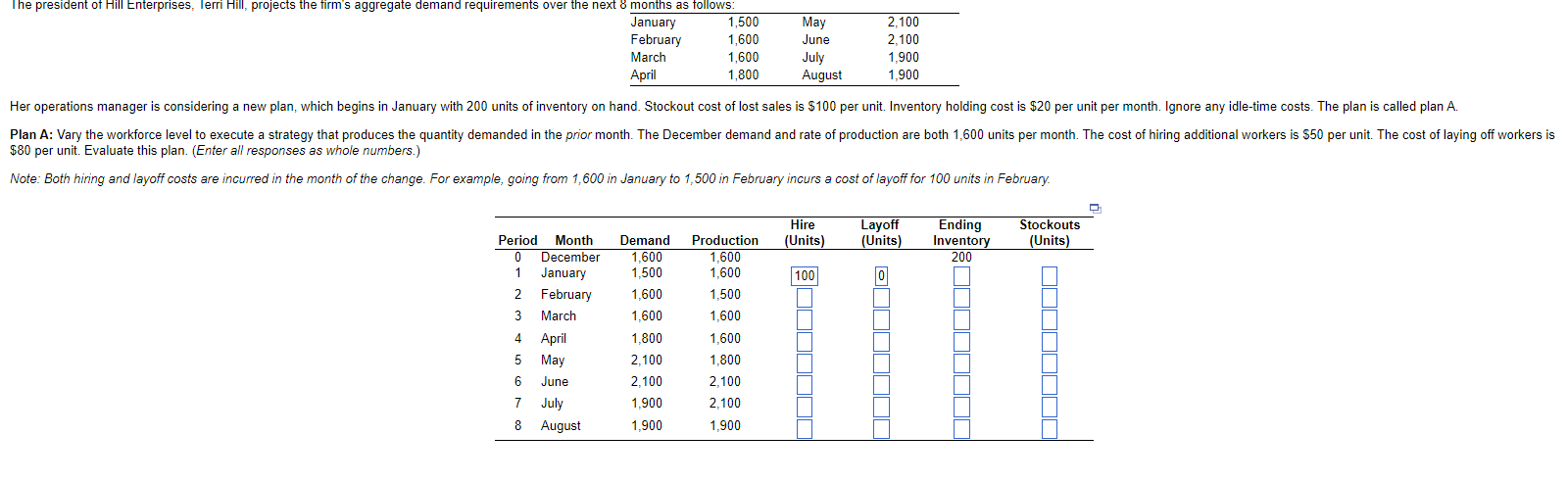Click the August Hire input box

pyautogui.click(x=805, y=428)
